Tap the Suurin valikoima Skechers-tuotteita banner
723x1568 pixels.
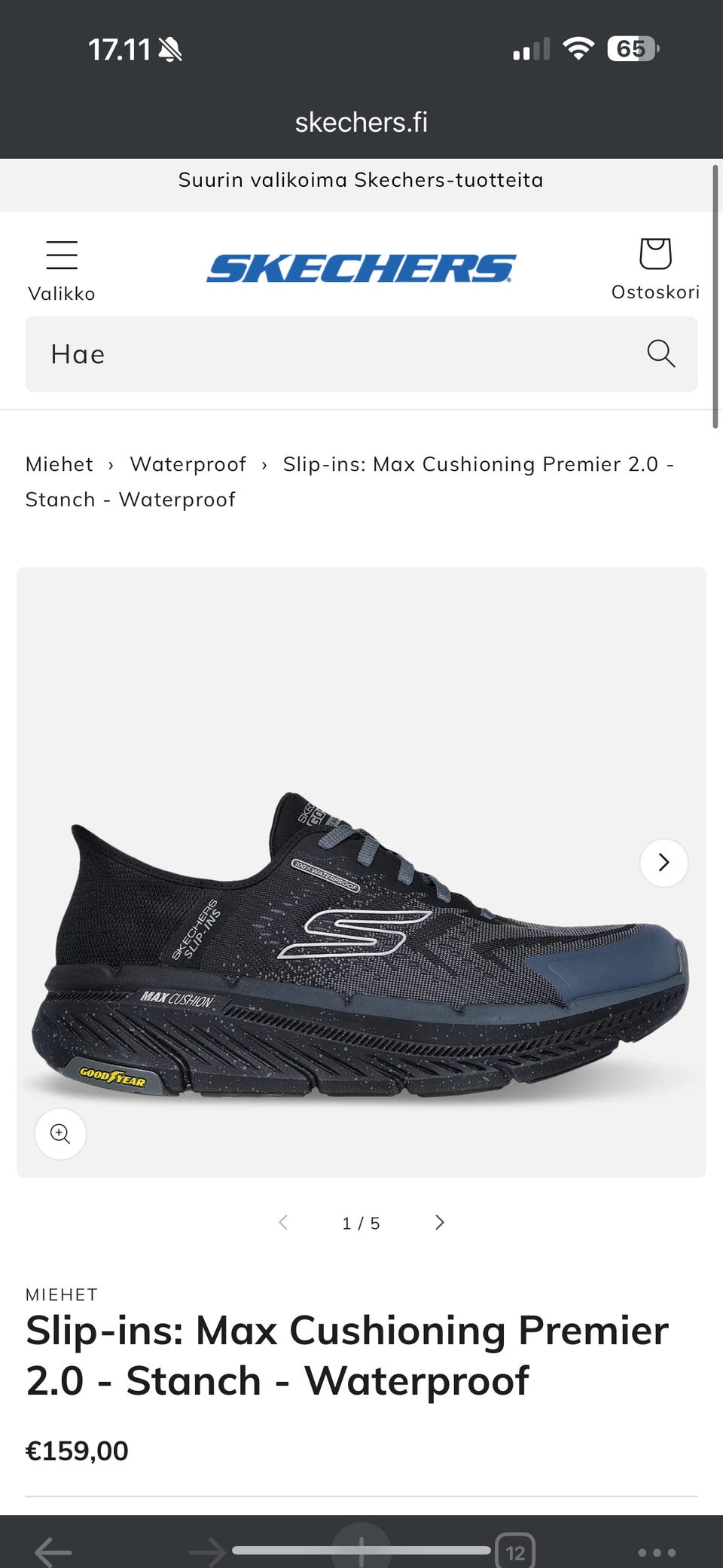[361, 180]
